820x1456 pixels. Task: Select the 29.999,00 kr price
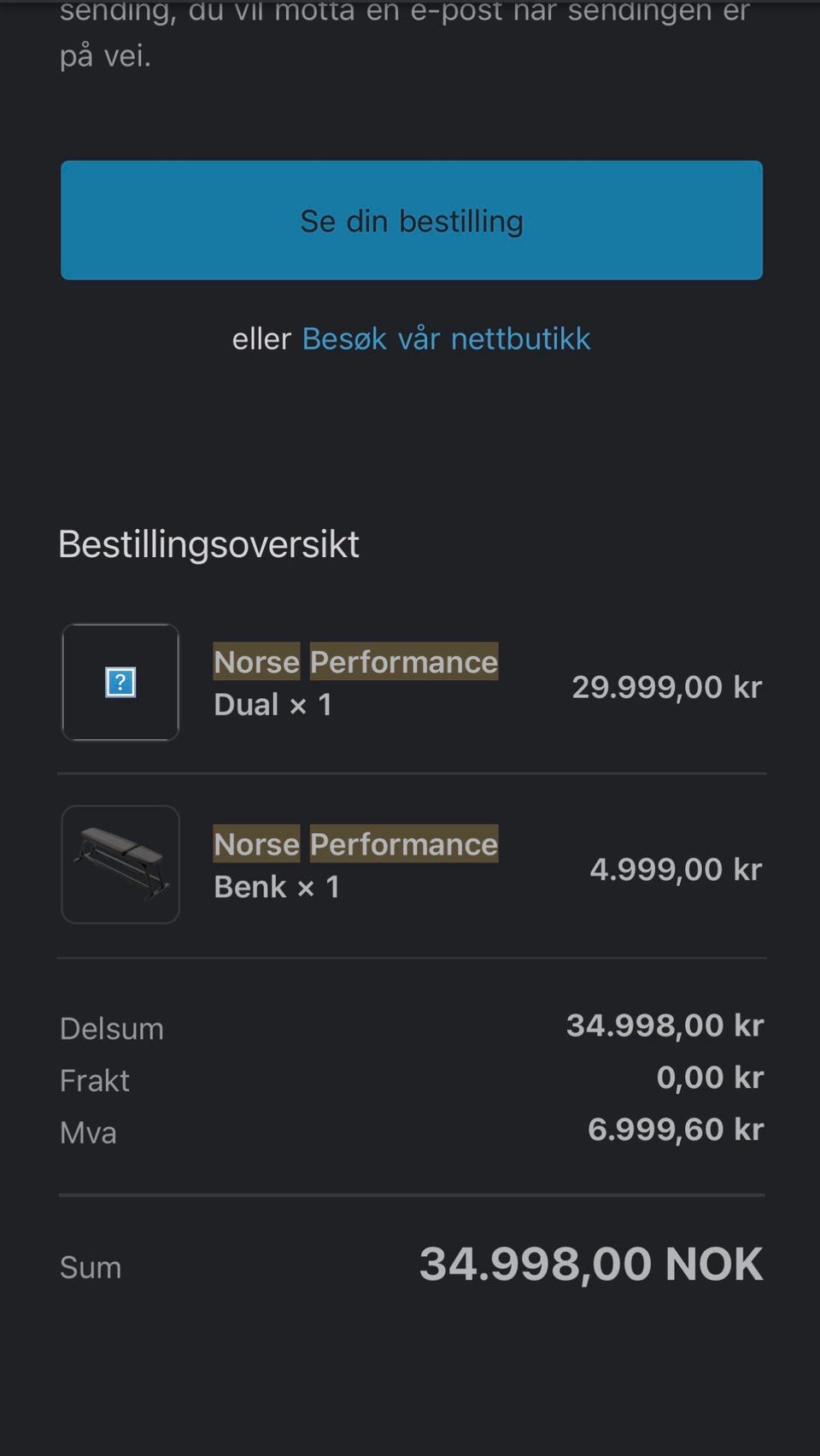click(x=666, y=687)
